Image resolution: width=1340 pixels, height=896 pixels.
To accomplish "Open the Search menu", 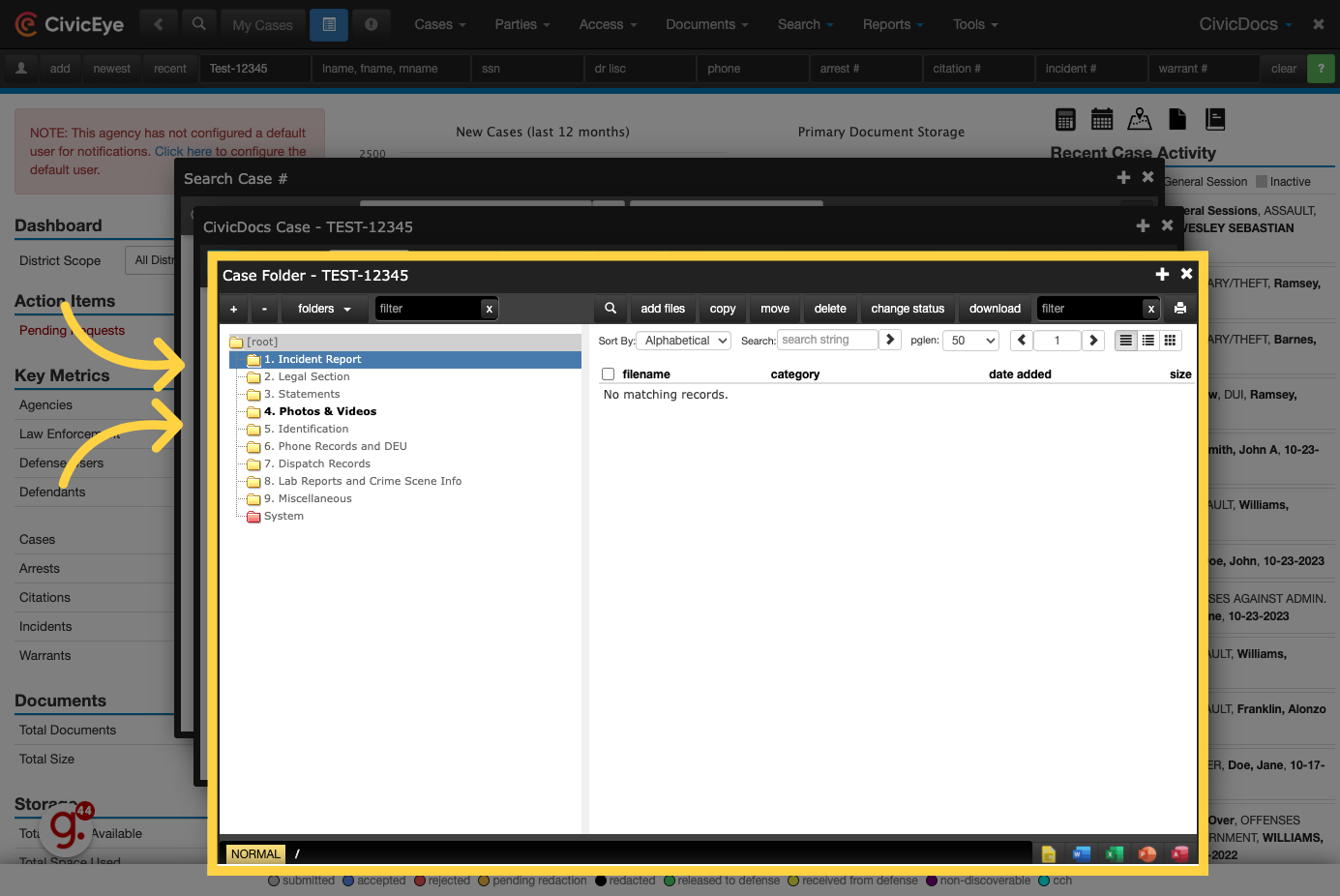I will [x=806, y=24].
